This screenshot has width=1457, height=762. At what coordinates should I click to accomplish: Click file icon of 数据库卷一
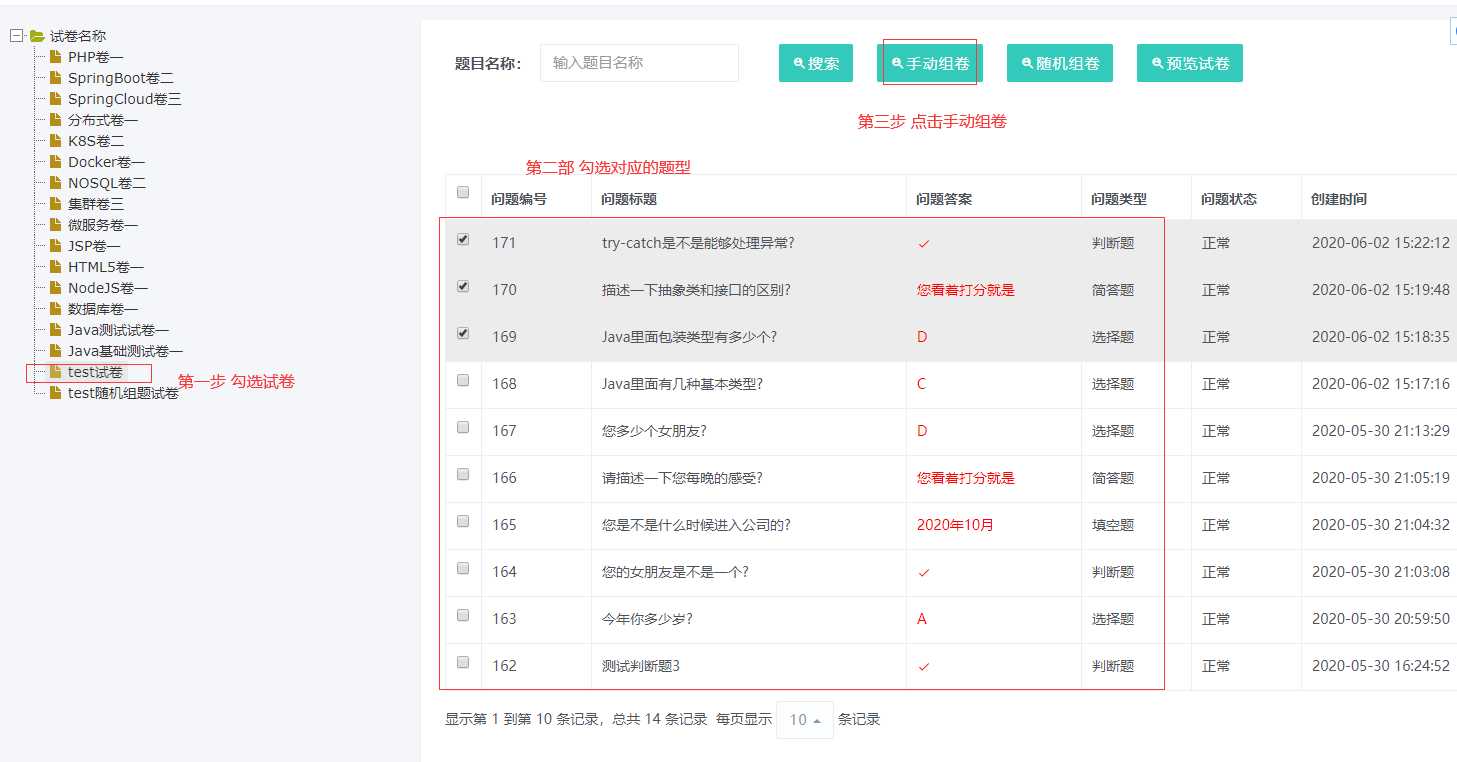(56, 309)
